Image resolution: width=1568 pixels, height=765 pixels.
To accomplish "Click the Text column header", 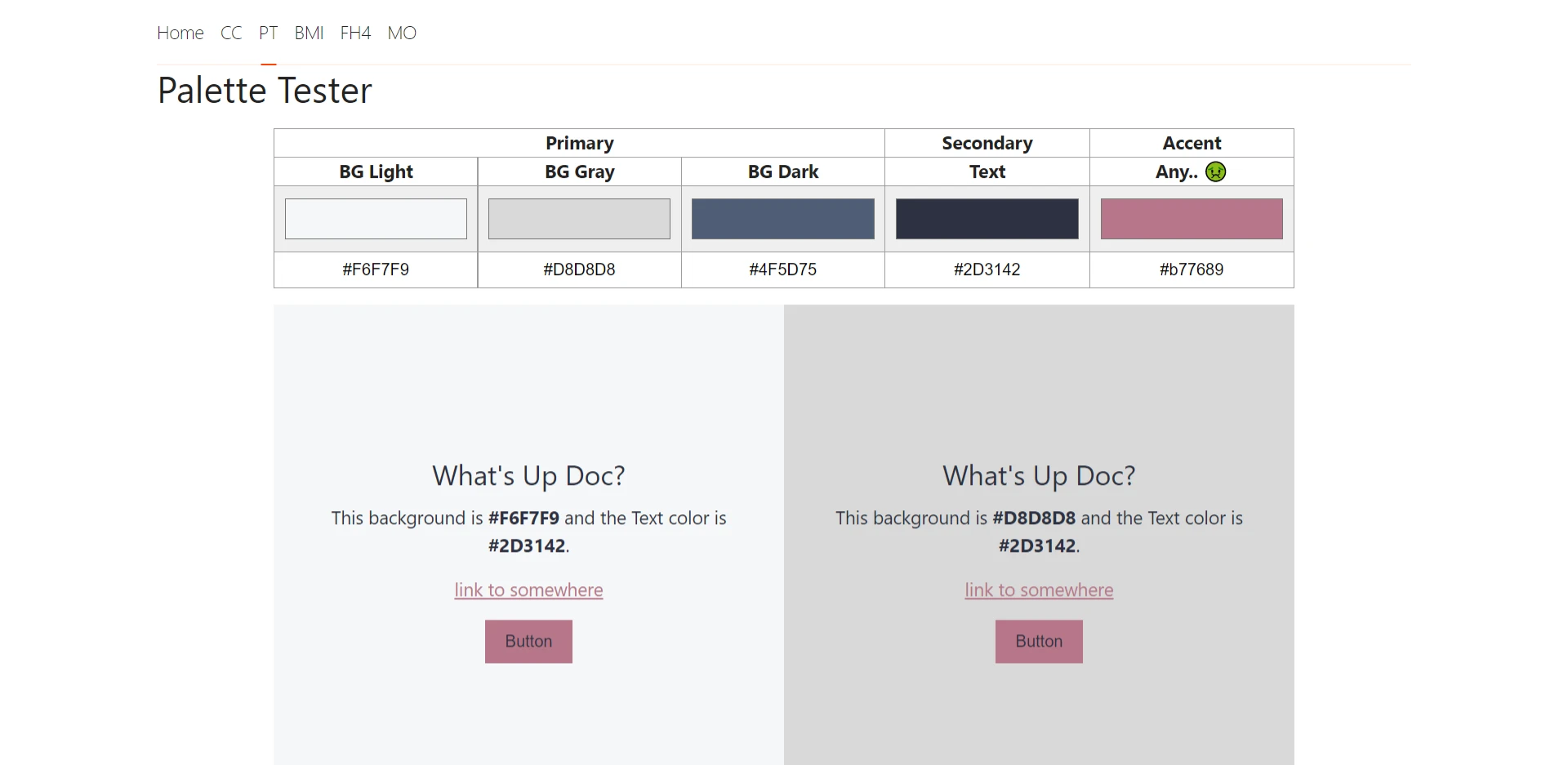I will [x=987, y=171].
